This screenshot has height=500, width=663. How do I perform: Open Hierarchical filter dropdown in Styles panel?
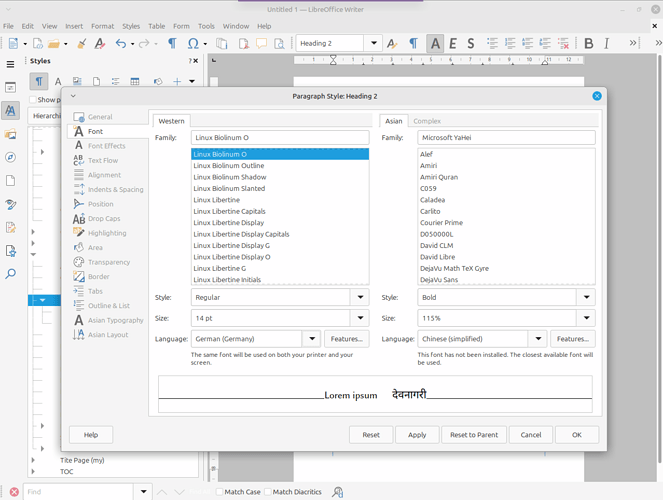click(45, 116)
